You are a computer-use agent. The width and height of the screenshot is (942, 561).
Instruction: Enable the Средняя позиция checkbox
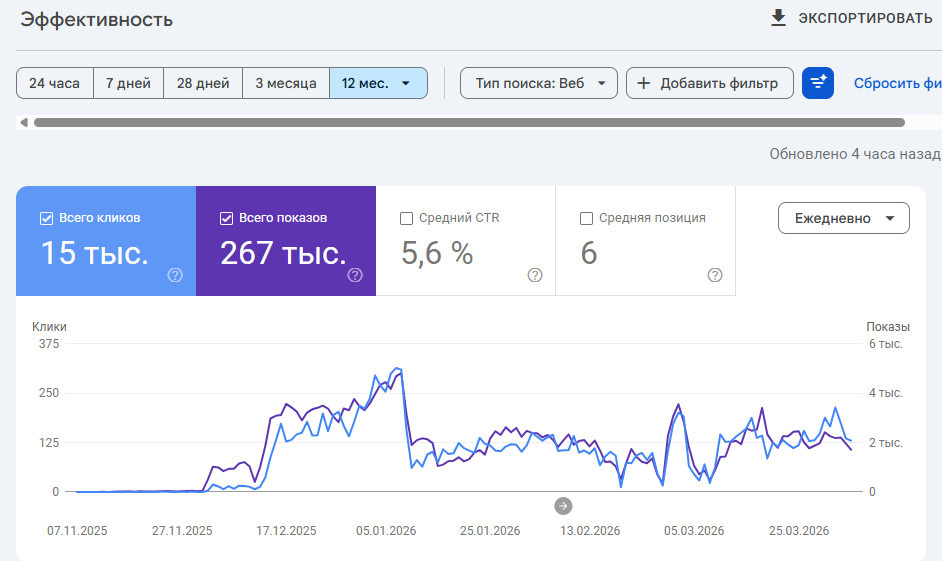point(586,218)
